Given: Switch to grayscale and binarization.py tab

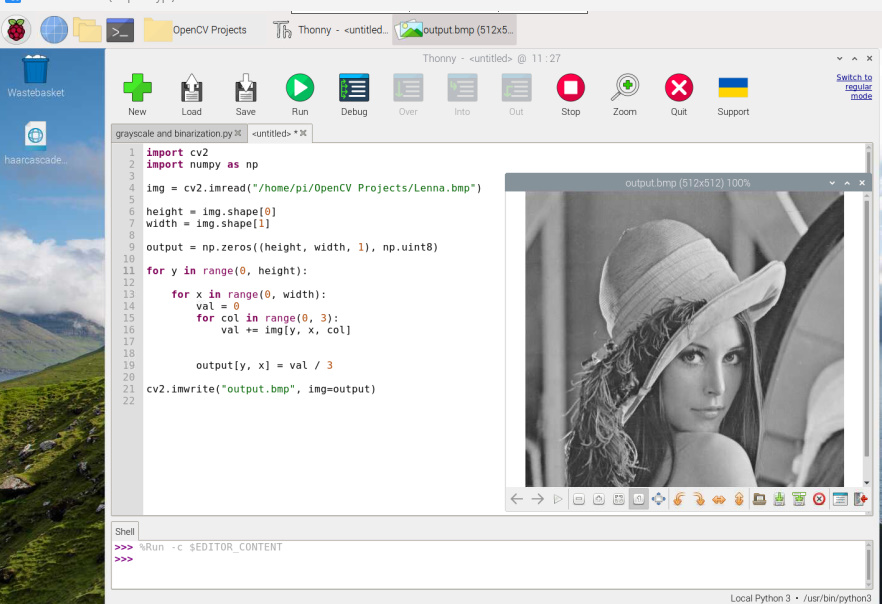Looking at the screenshot, I should pyautogui.click(x=178, y=133).
